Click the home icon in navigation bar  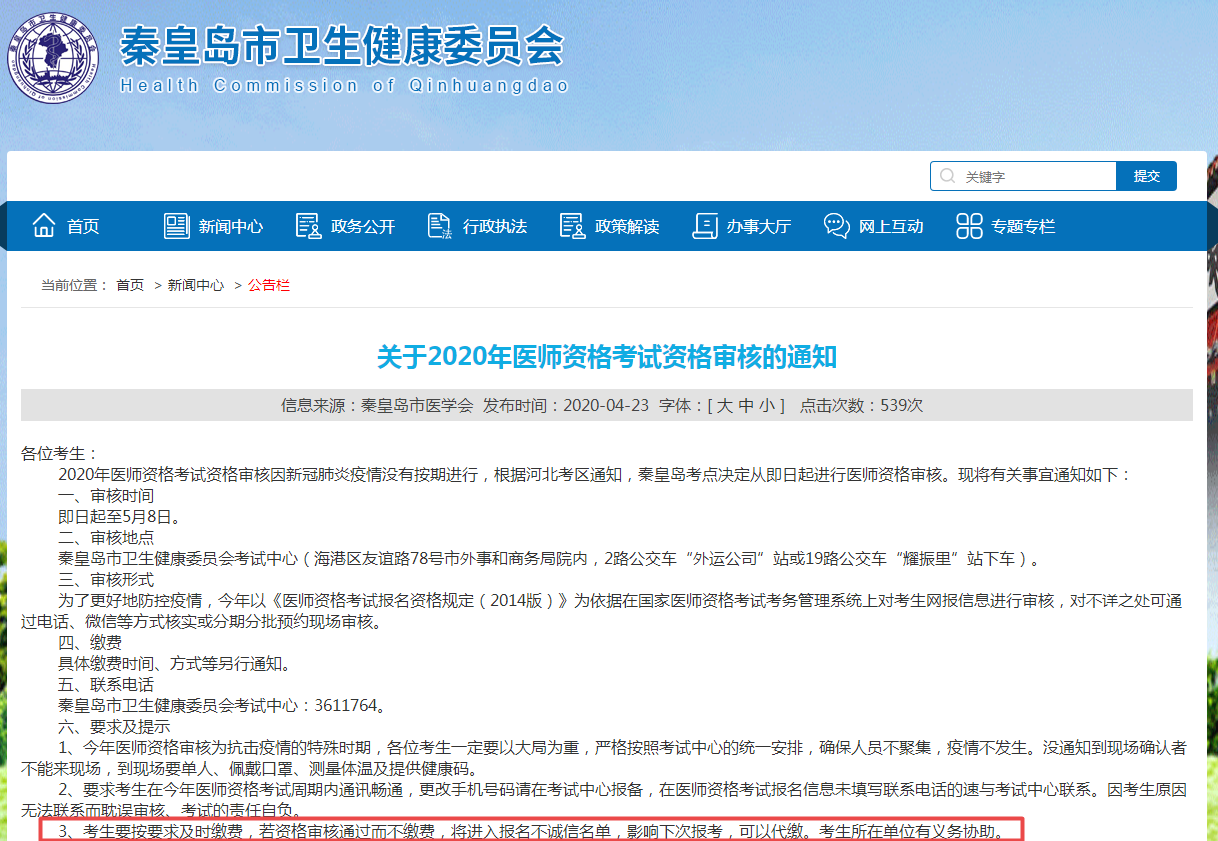point(44,226)
